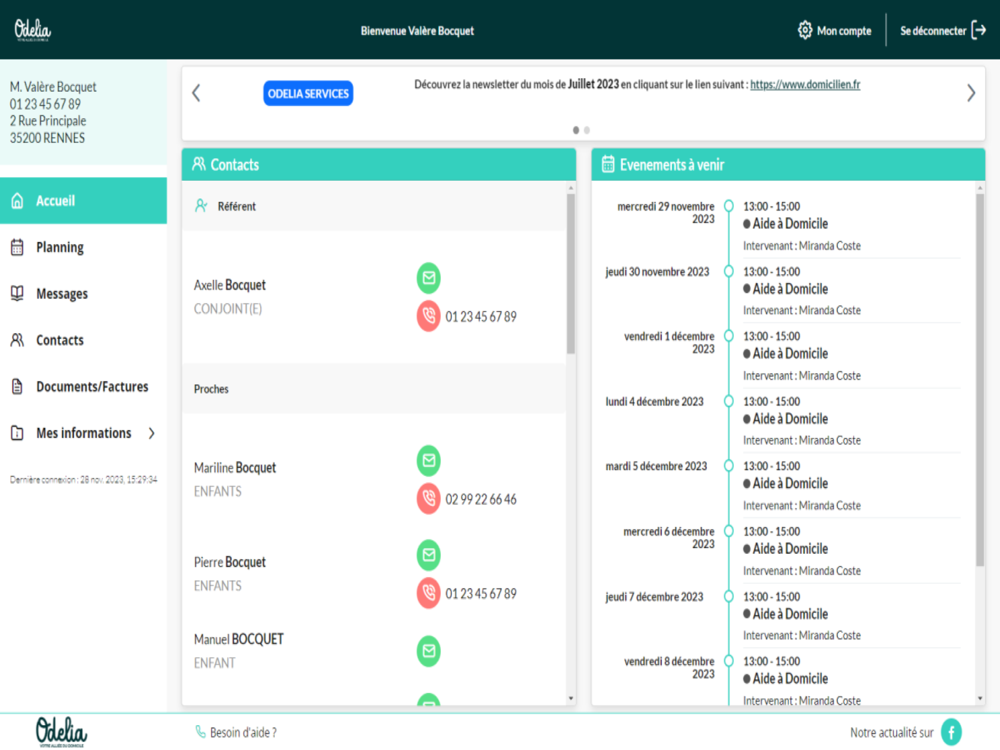Image resolution: width=1000 pixels, height=750 pixels.
Task: Send email to Mariline Bocquet
Action: coord(429,460)
